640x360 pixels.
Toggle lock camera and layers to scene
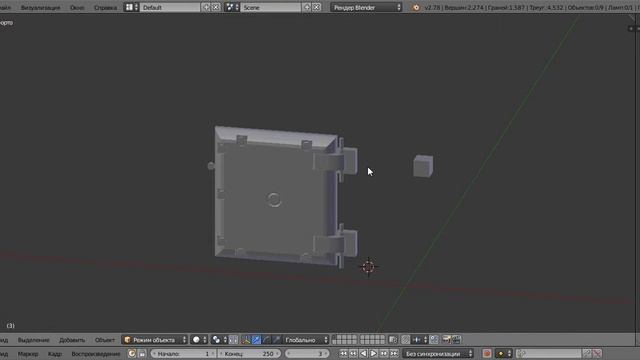tap(393, 340)
